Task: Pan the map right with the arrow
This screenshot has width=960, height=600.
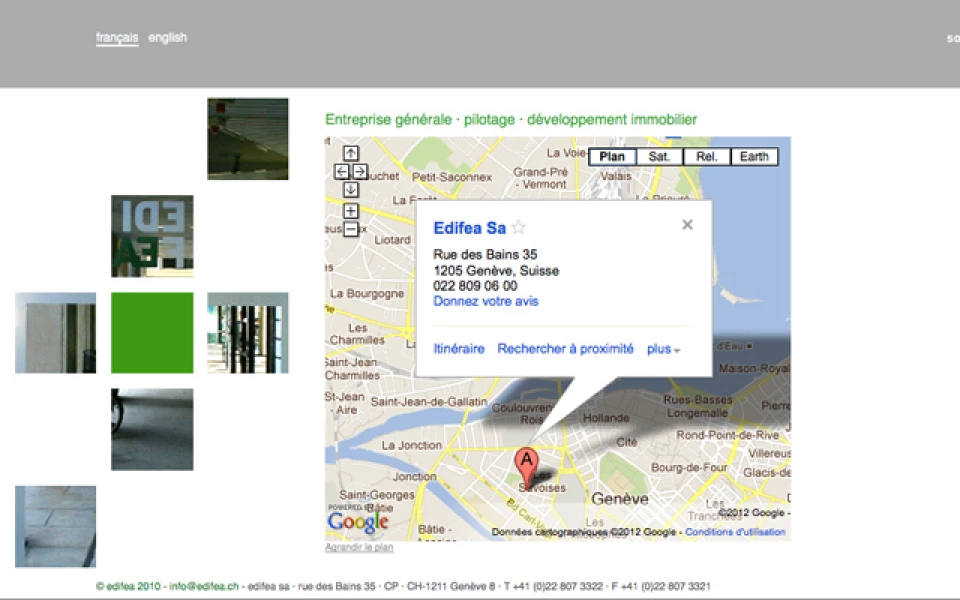Action: [x=360, y=171]
